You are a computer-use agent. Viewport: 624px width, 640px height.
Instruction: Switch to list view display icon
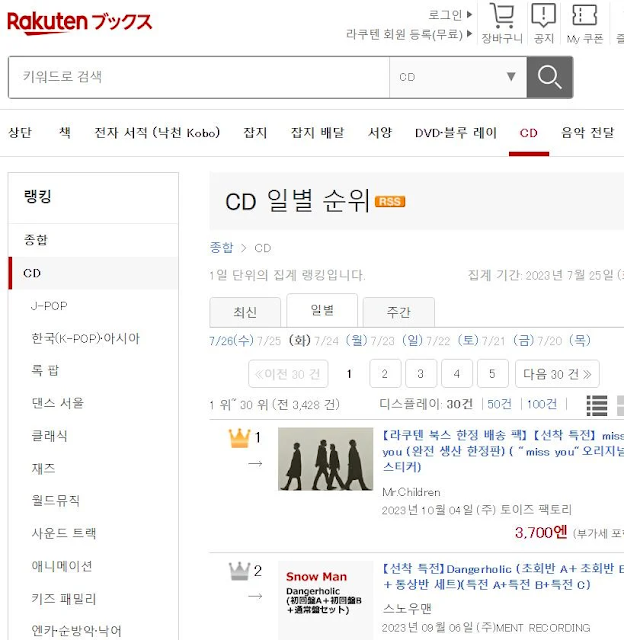click(x=597, y=405)
